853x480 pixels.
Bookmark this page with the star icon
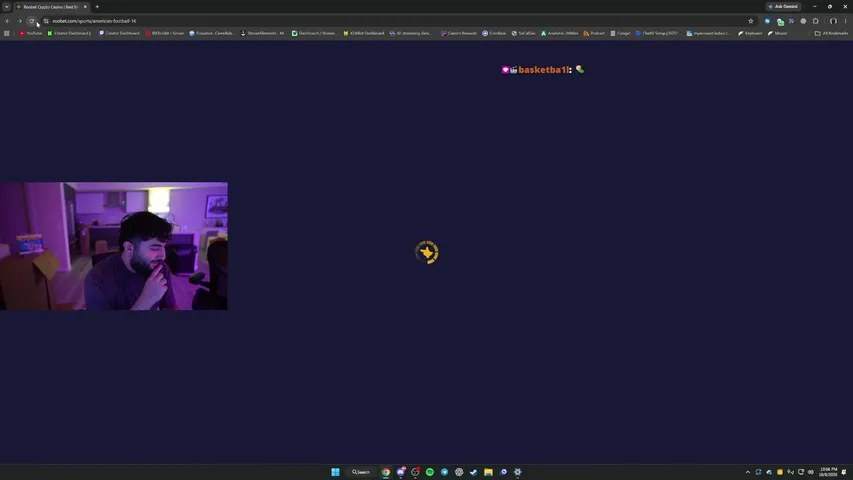[x=751, y=21]
